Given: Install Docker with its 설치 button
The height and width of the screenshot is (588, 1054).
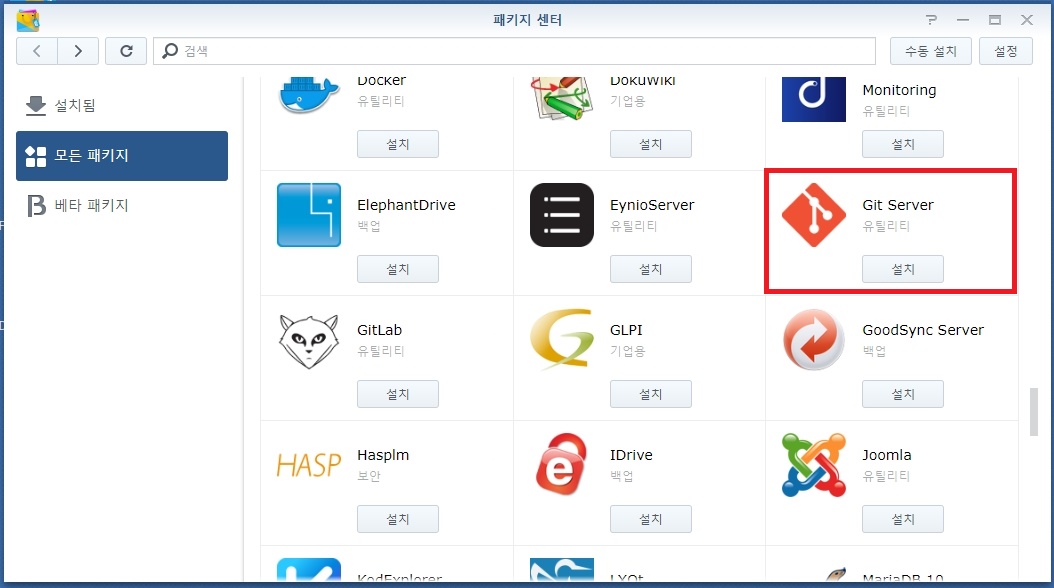Looking at the screenshot, I should coord(398,144).
